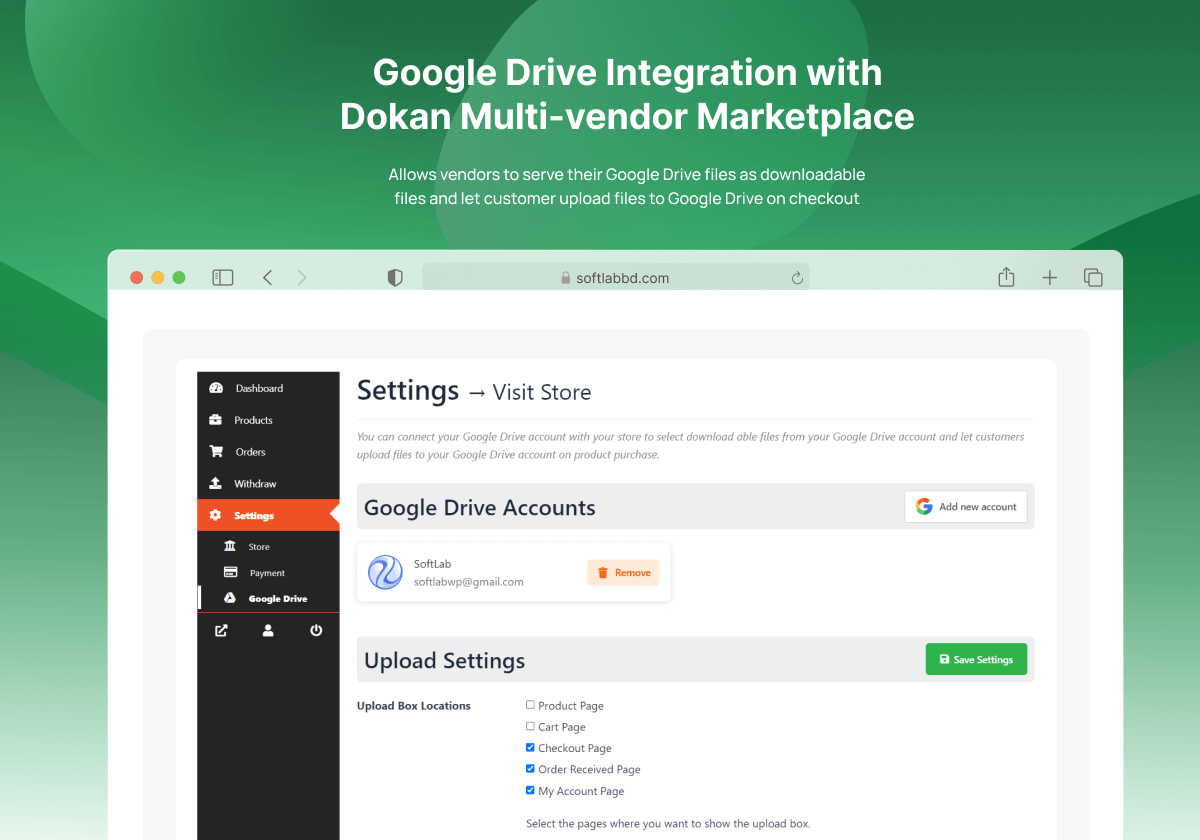The image size is (1200, 840).
Task: Click the softlabbd.com address bar
Action: (615, 278)
